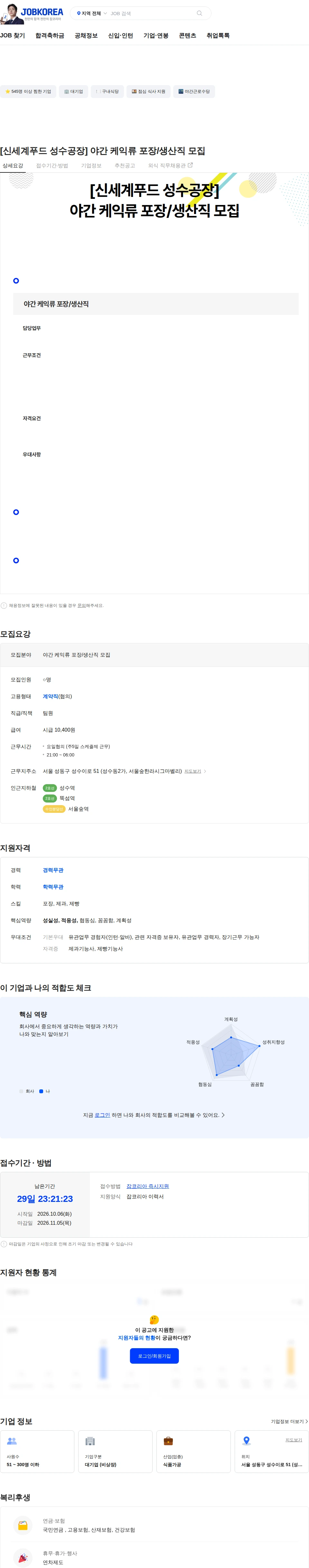Click the 545명 이상 뽑한 기업 tag
Screen dimensions: 309x1568
[x=28, y=91]
